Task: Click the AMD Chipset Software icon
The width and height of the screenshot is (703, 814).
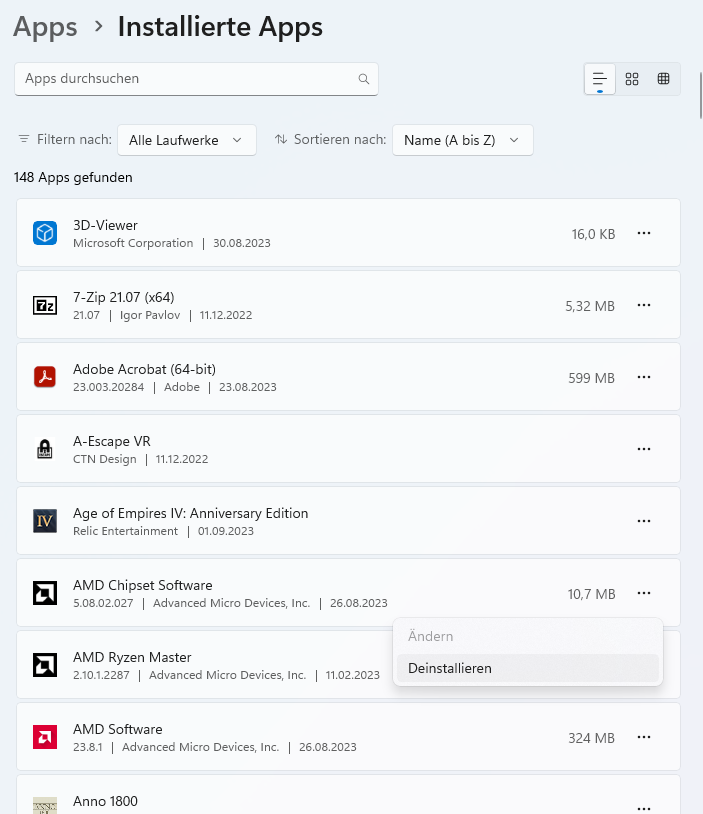Action: 45,593
